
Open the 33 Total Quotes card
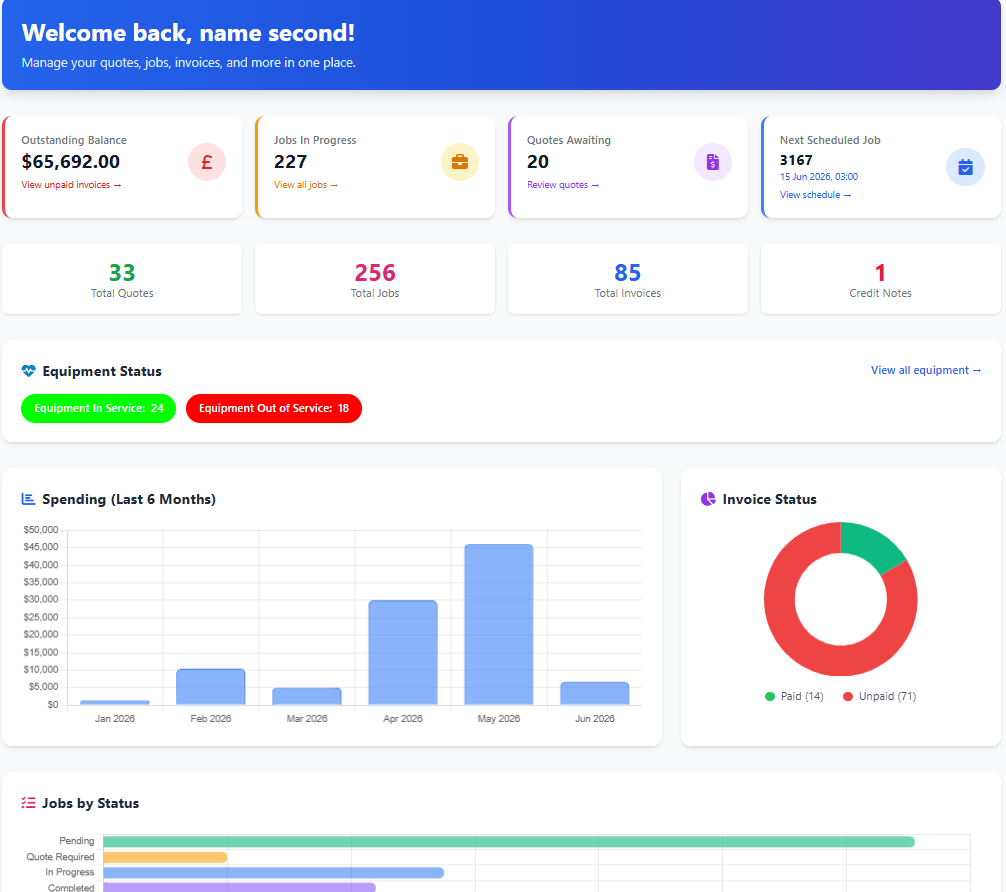coord(122,279)
